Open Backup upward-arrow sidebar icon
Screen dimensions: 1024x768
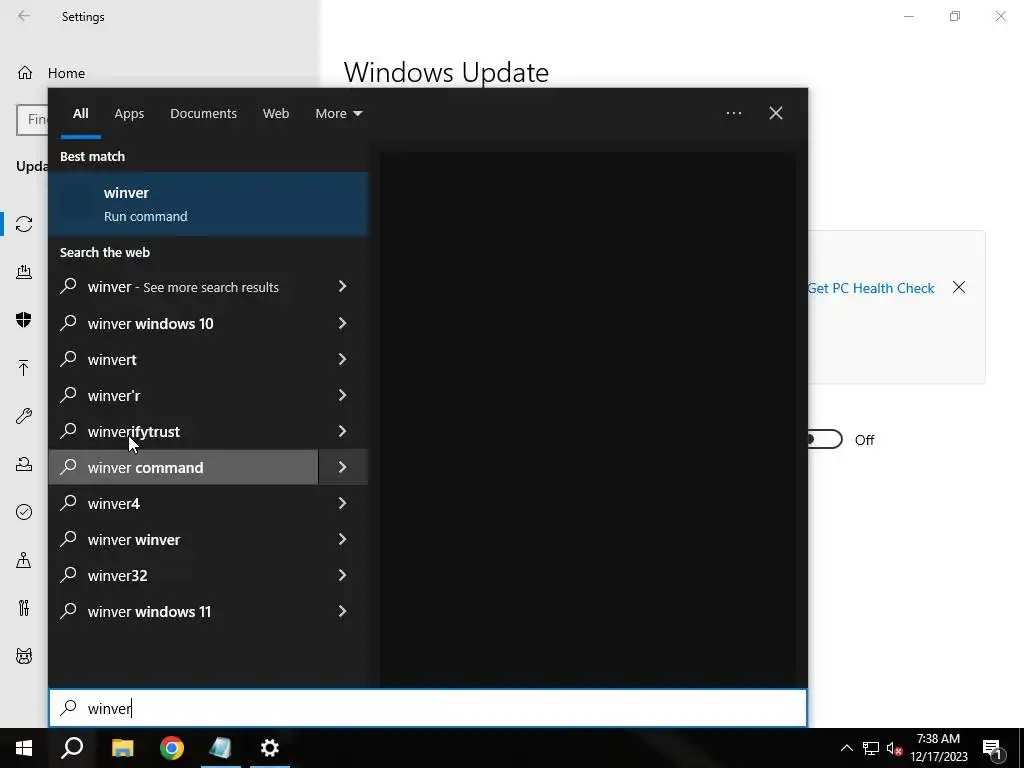(24, 368)
